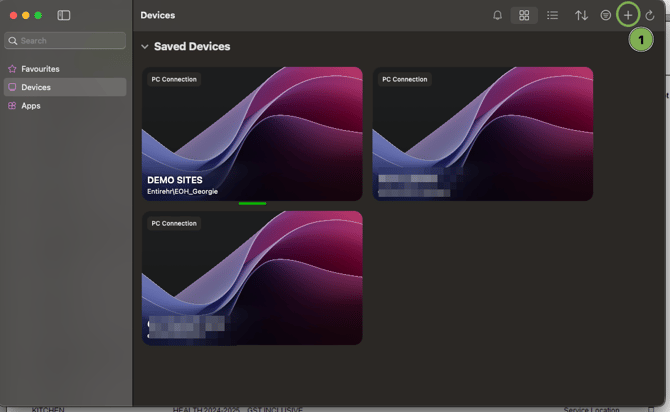Click the green status bar below DEMO SITES

point(252,203)
